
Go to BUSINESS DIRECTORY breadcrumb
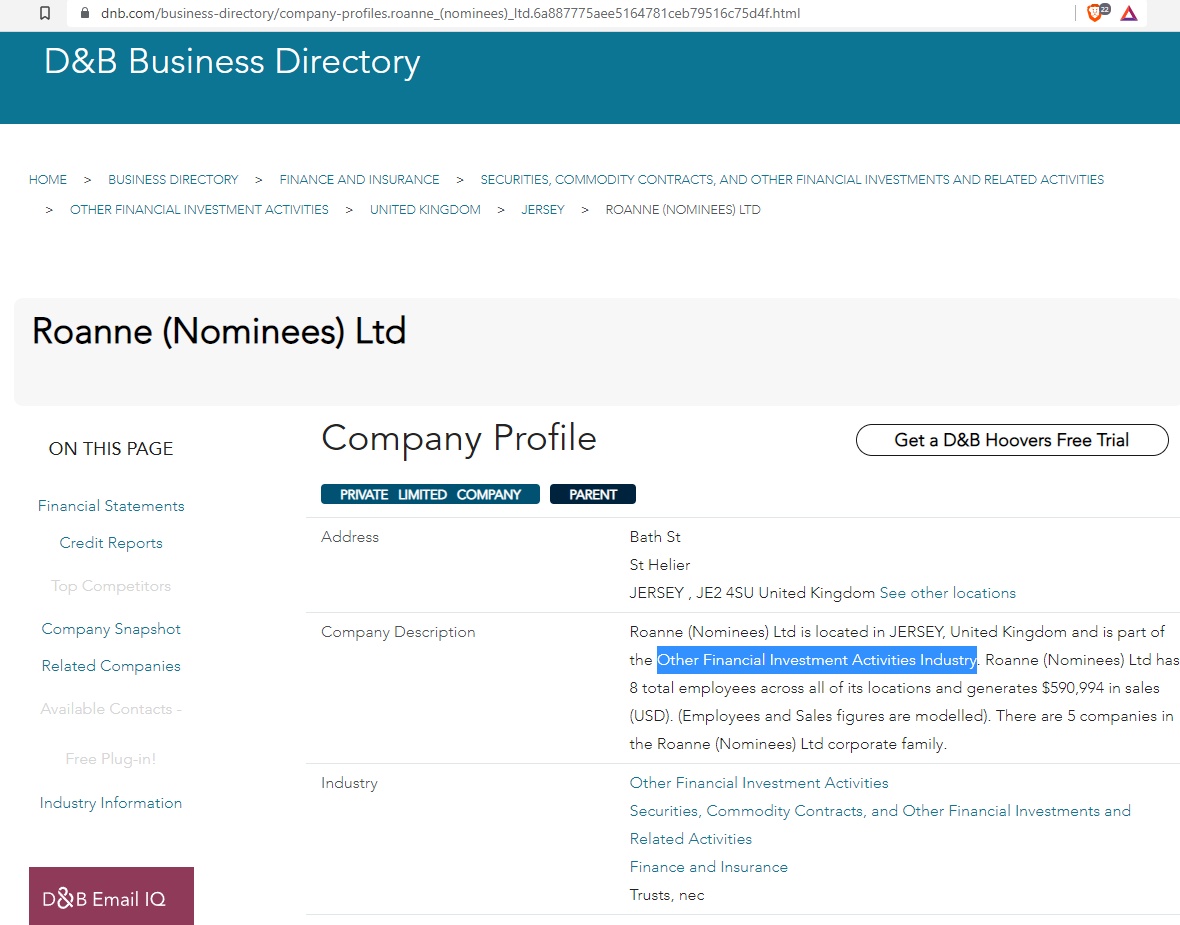(x=173, y=180)
